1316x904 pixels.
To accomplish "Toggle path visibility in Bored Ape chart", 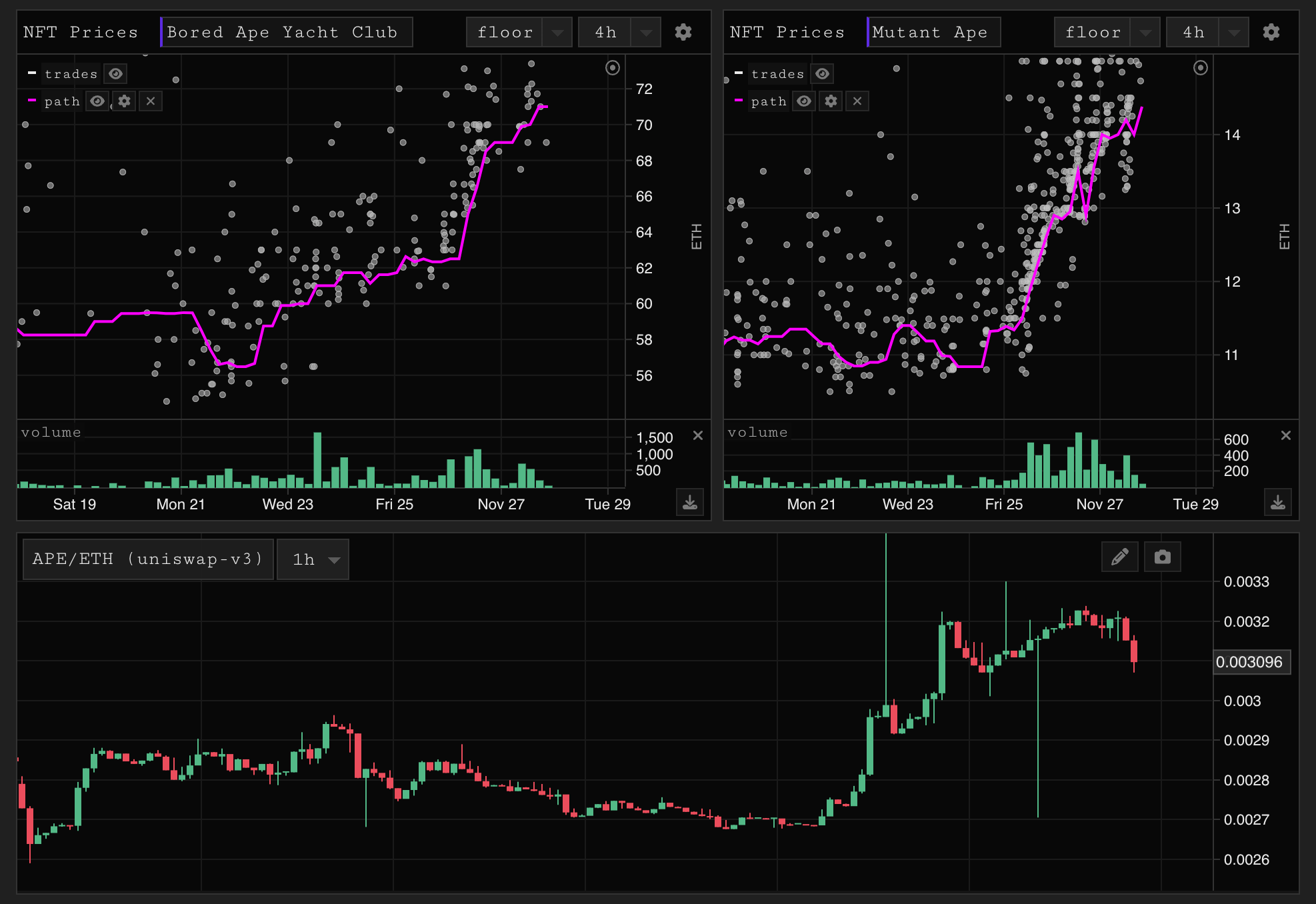I will click(97, 101).
